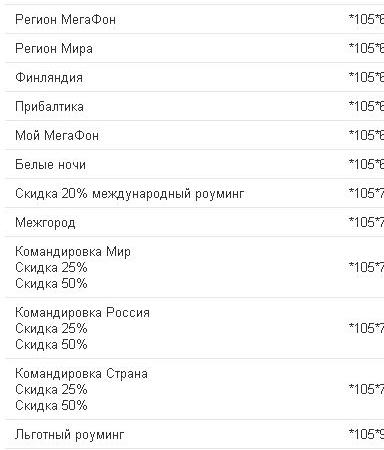The image size is (384, 450).
Task: Click the Регион Мира service name
Action: (54, 48)
